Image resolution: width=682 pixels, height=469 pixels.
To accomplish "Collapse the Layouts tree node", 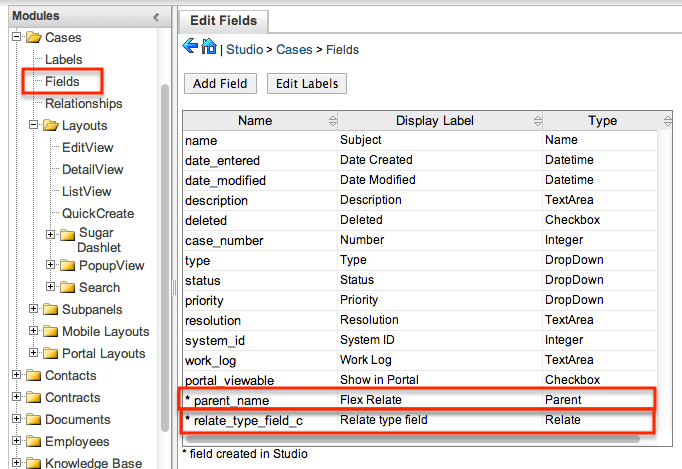I will click(34, 125).
